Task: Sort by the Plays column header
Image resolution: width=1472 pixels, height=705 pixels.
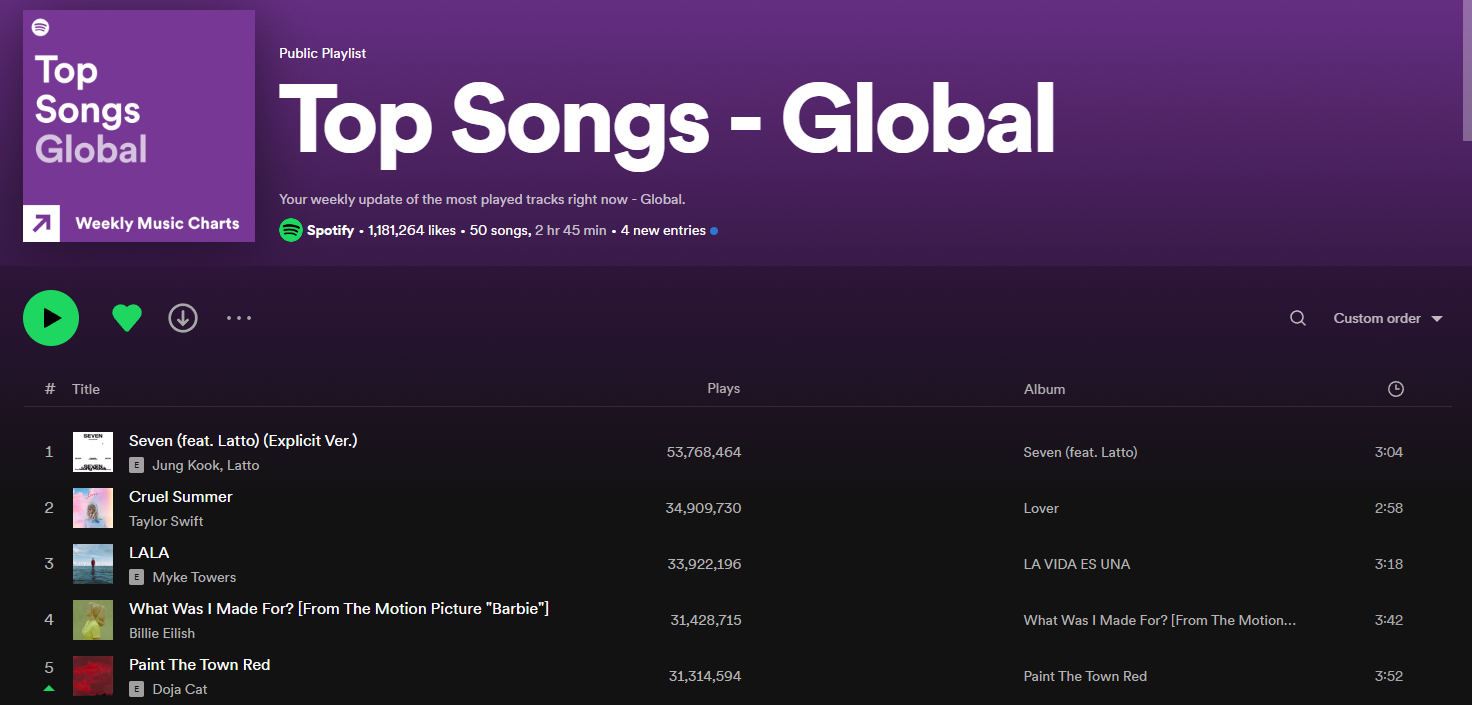Action: point(723,388)
